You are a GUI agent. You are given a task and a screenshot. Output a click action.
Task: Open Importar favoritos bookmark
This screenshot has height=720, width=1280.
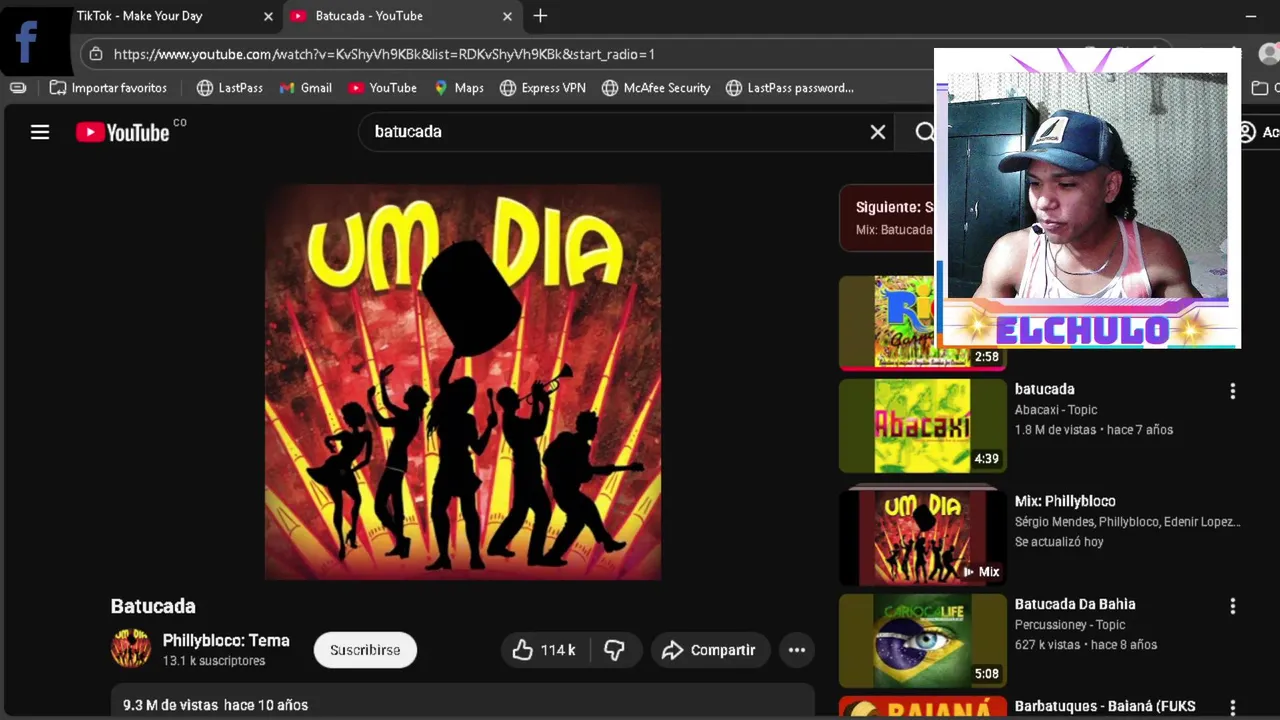108,88
